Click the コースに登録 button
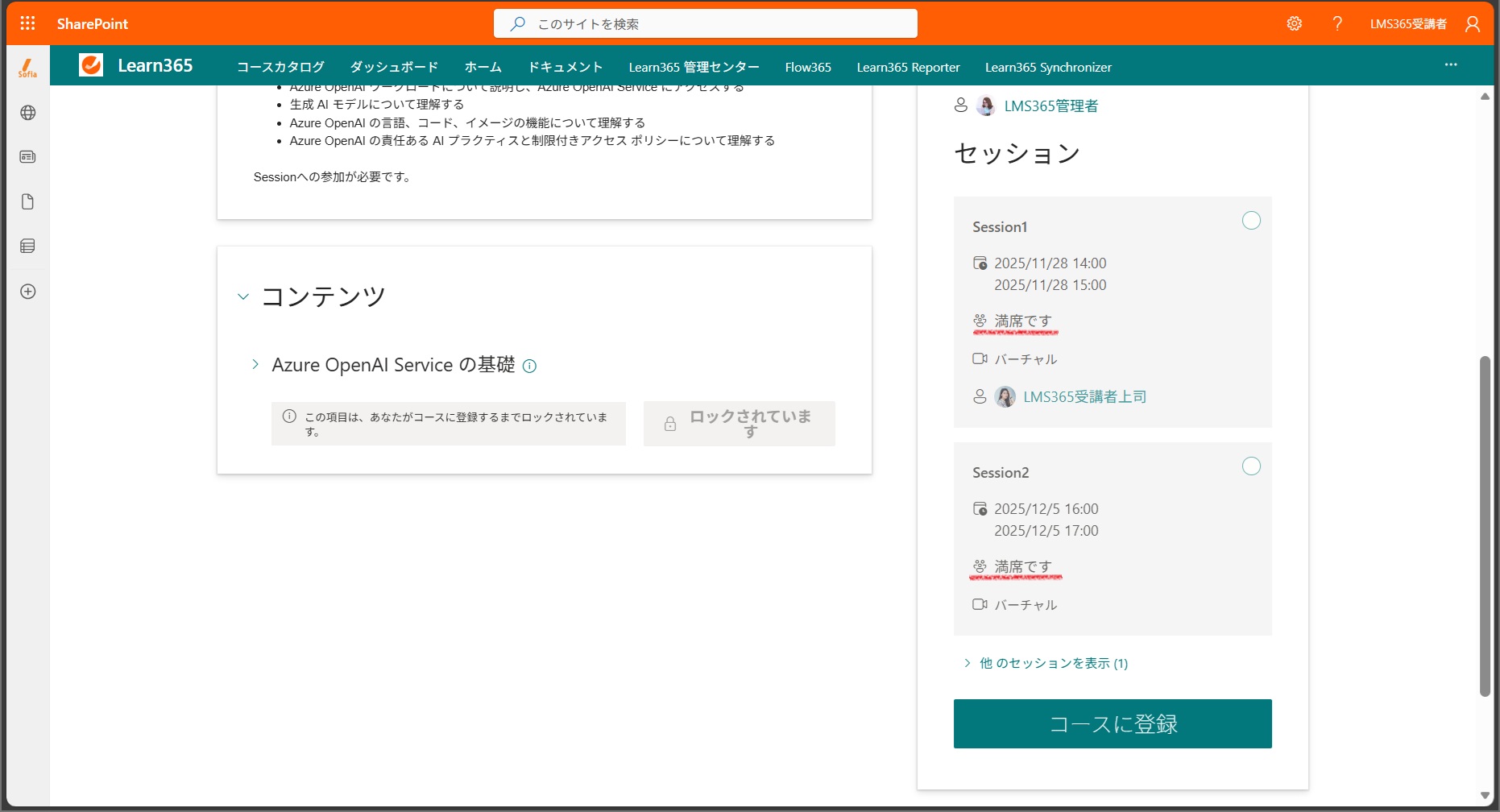The width and height of the screenshot is (1500, 812). pyautogui.click(x=1113, y=723)
